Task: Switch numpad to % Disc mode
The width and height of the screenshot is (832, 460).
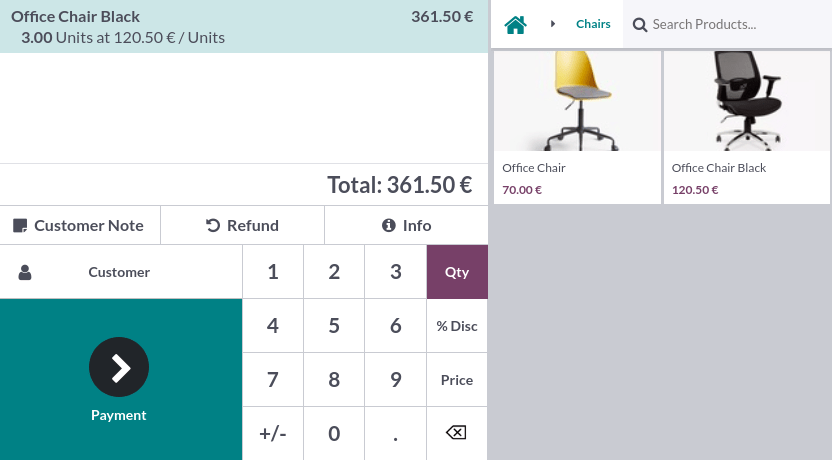Action: coord(457,326)
